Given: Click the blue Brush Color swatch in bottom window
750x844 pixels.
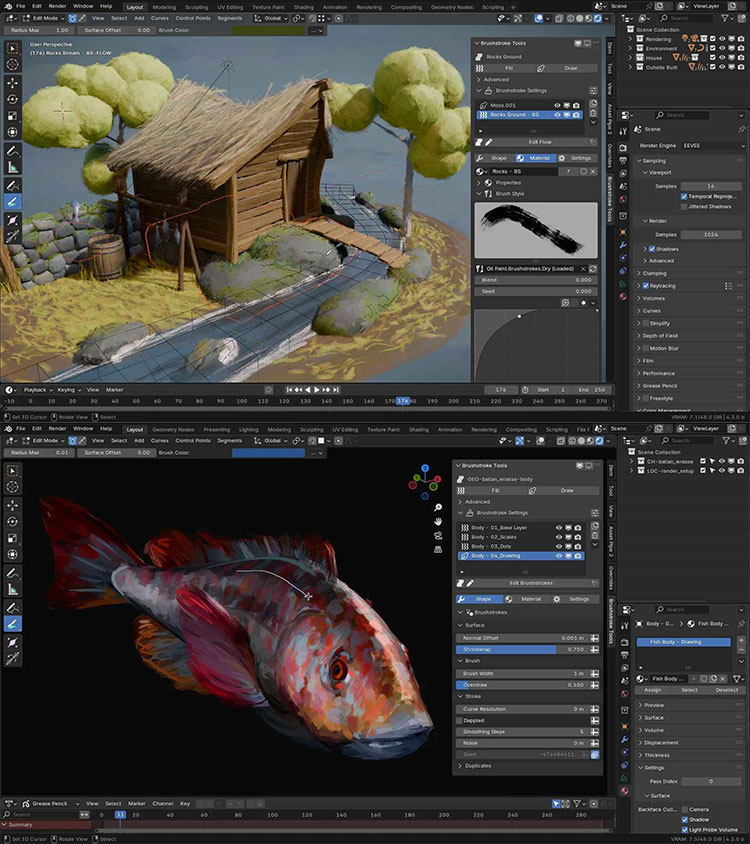Looking at the screenshot, I should [x=268, y=453].
